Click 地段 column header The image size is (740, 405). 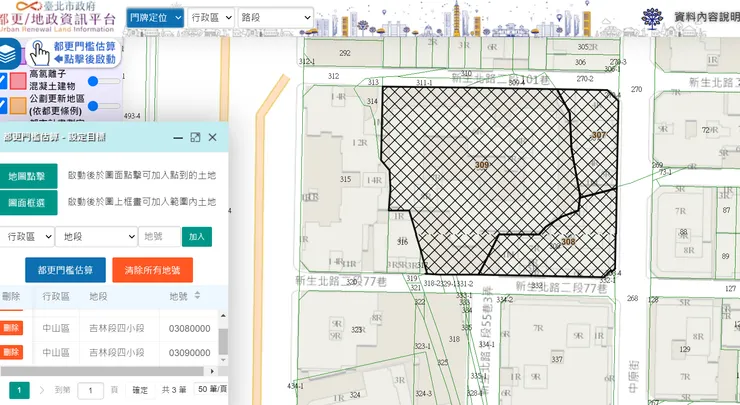click(99, 296)
